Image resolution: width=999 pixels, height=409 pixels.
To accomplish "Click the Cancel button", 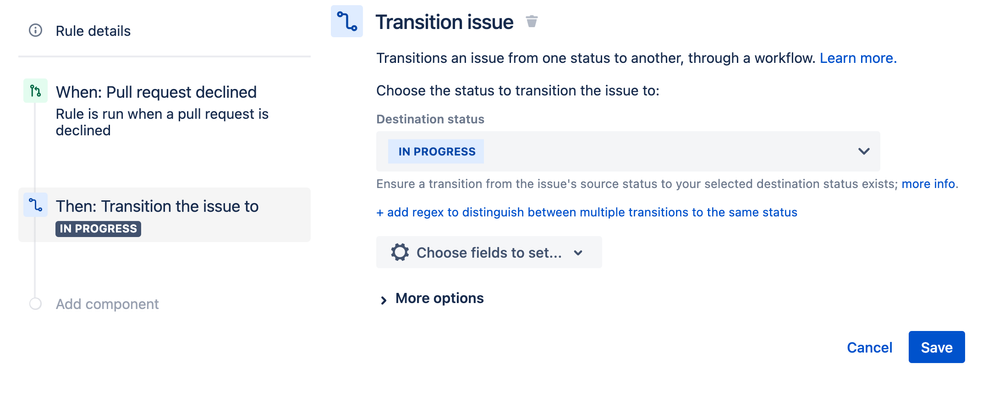I will 869,347.
